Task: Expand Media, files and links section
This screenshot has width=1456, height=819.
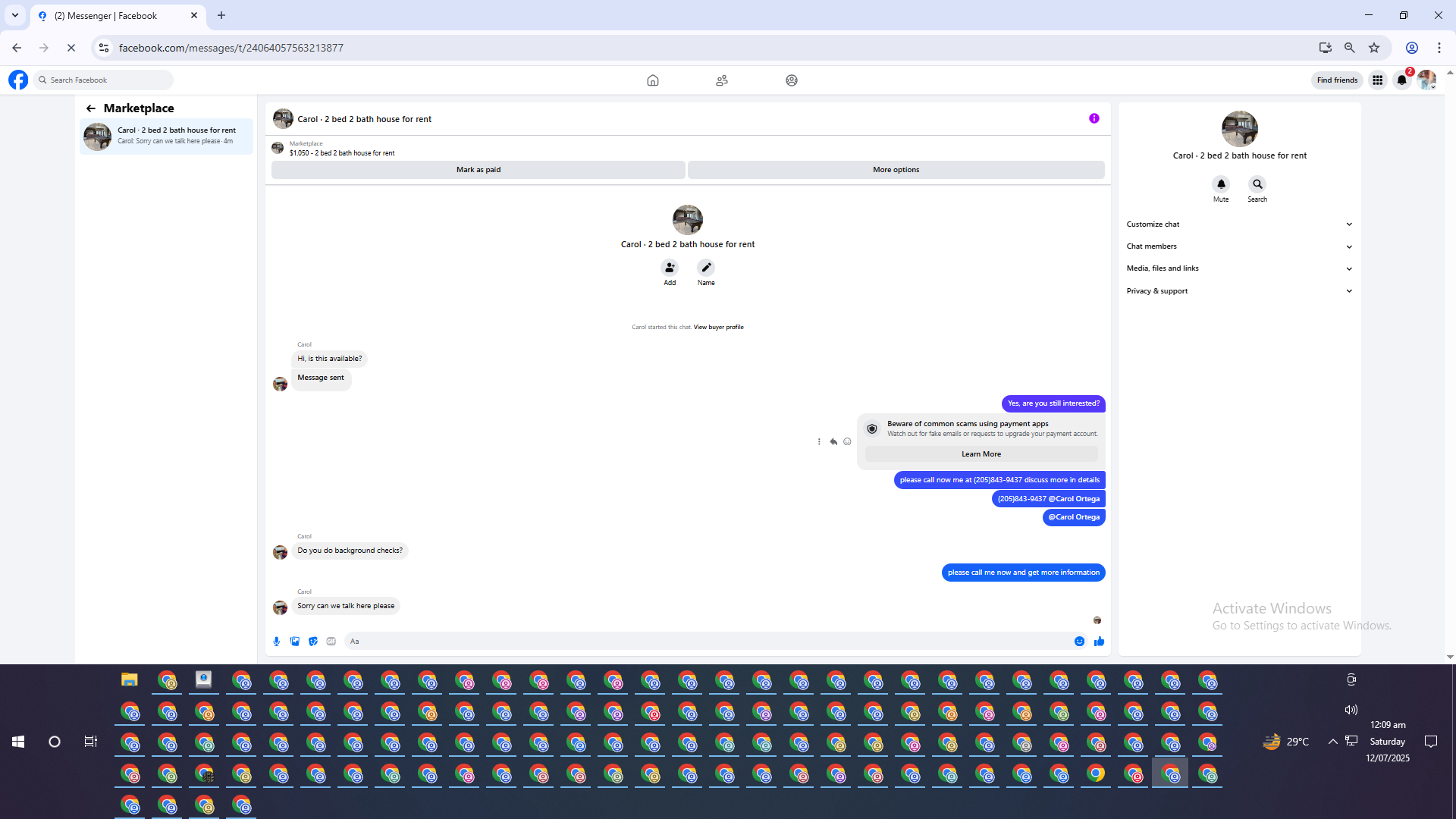Action: 1239,268
